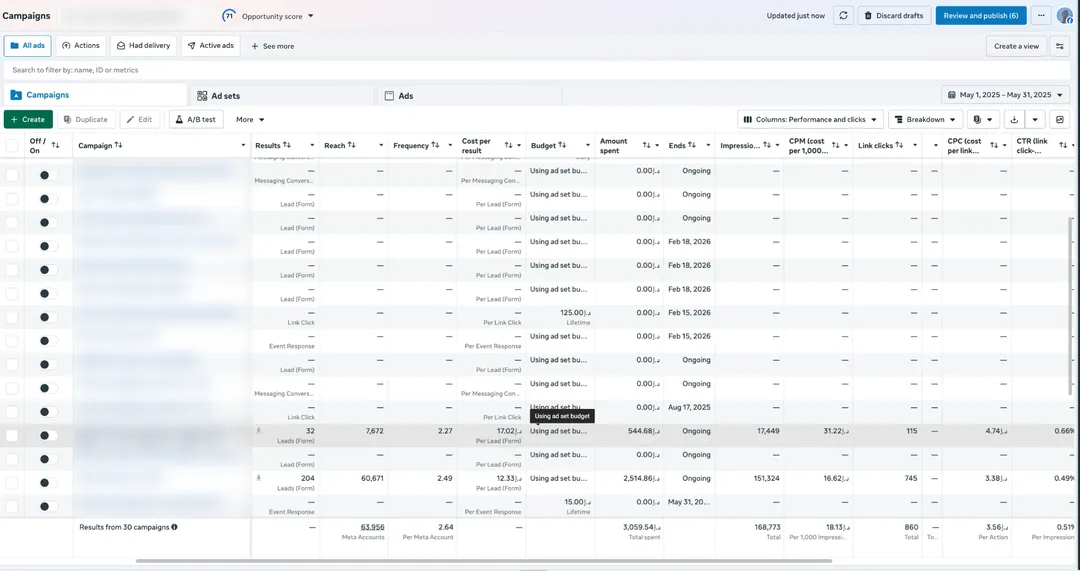Viewport: 1080px width, 571px height.
Task: Export table data with download icon
Action: coord(1014,119)
